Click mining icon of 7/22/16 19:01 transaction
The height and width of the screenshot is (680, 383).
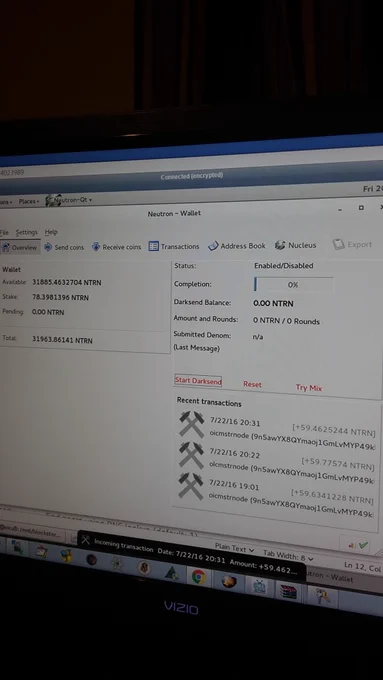click(191, 486)
